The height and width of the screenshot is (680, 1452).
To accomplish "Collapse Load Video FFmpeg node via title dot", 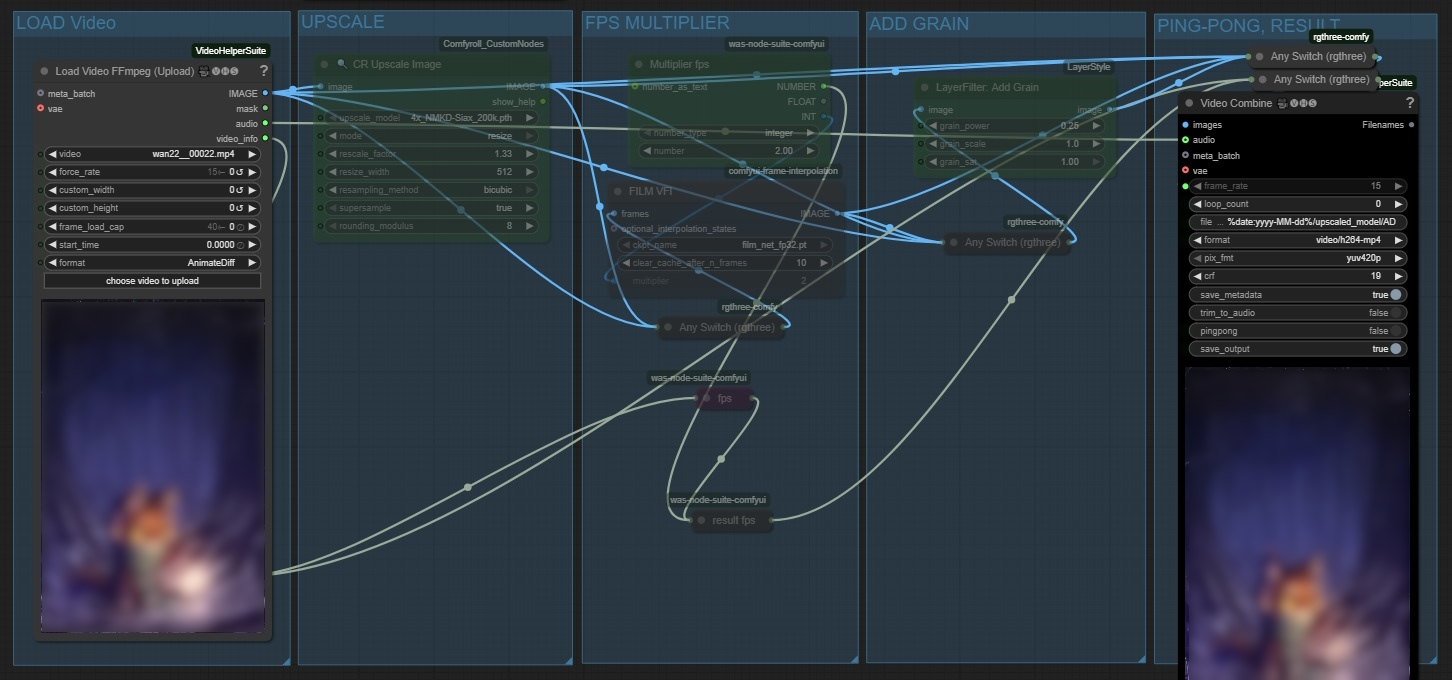I will coord(44,71).
